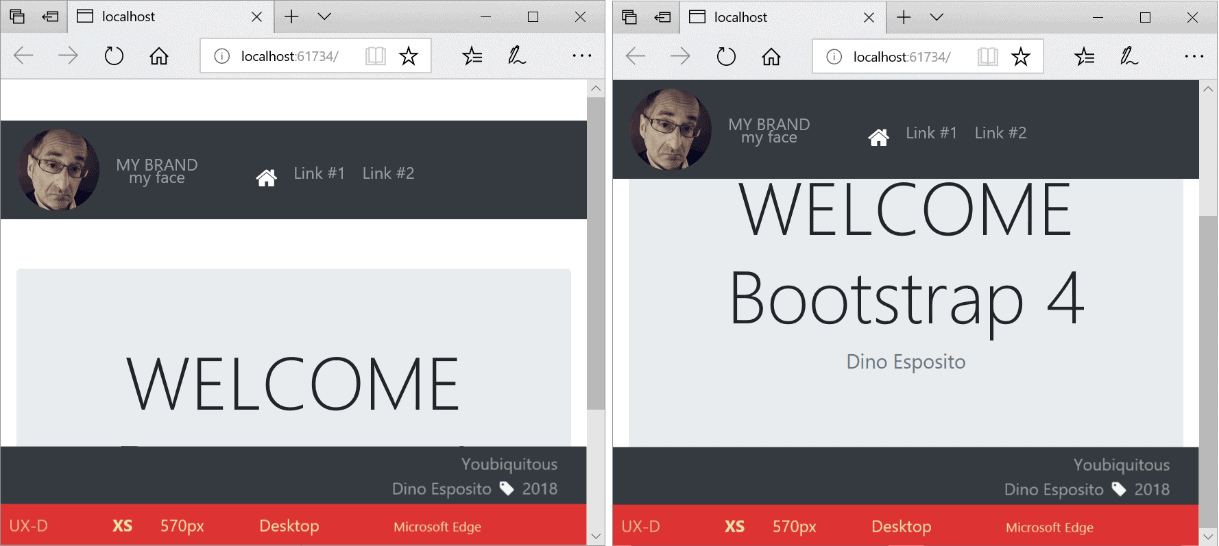The width and height of the screenshot is (1219, 546).
Task: Click 'Bootstrap 4' heading in right window
Action: [x=907, y=298]
